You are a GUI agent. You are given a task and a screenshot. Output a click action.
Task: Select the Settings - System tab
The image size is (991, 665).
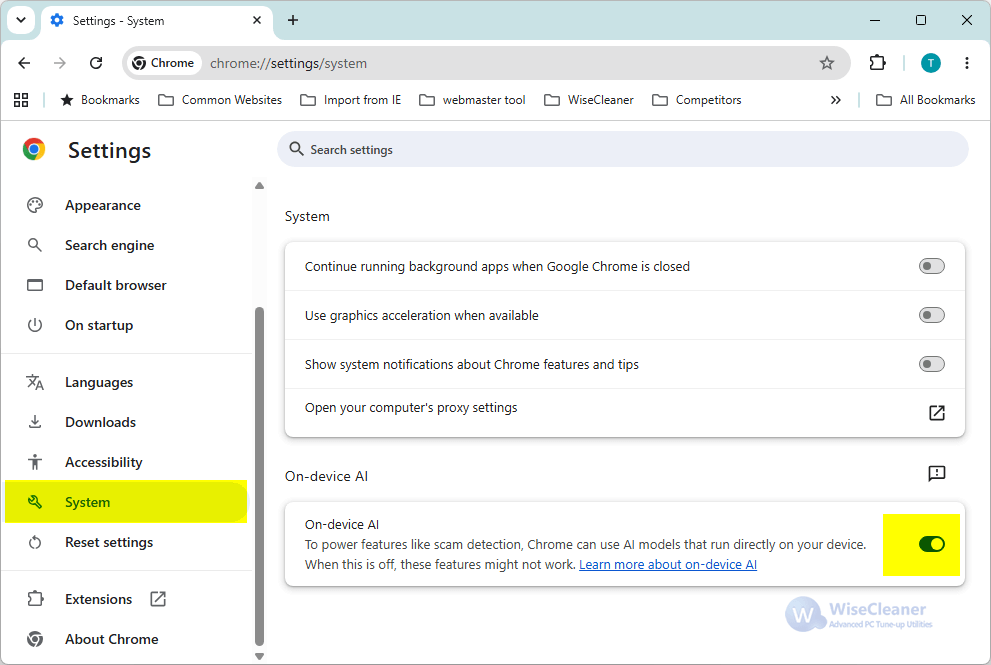[x=157, y=21]
